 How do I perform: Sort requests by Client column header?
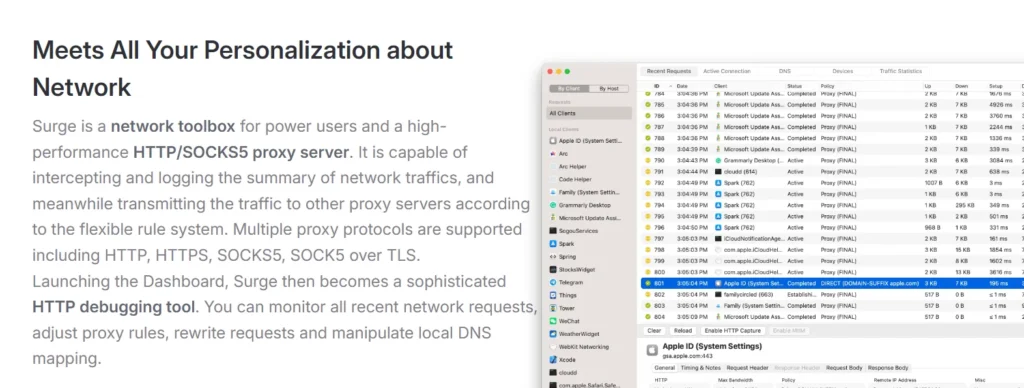(x=720, y=86)
